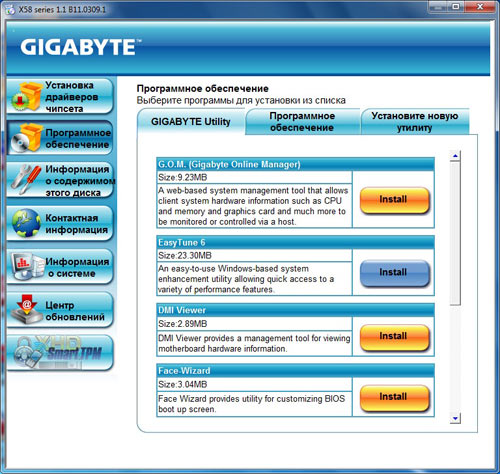
Task: Install EasyTune 6 utility
Action: (394, 273)
